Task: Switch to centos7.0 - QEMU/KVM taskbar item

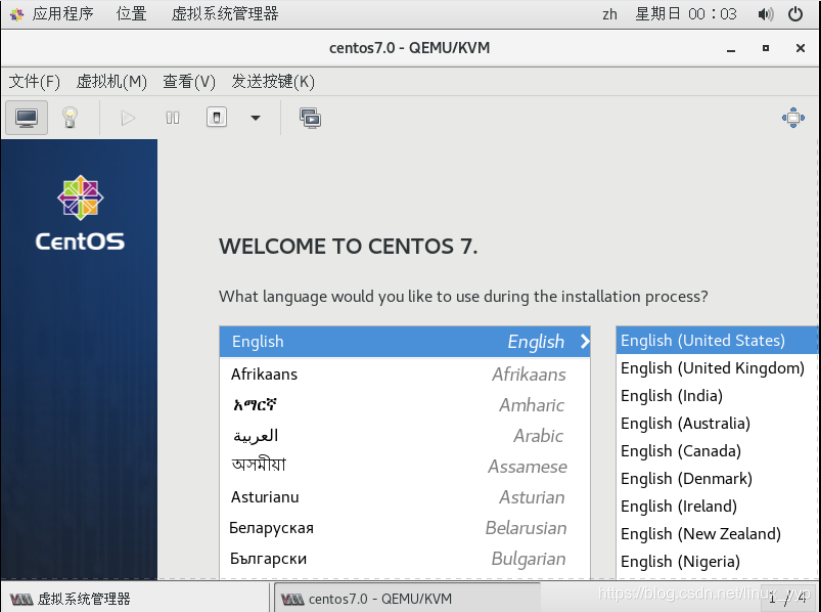Action: 408,598
